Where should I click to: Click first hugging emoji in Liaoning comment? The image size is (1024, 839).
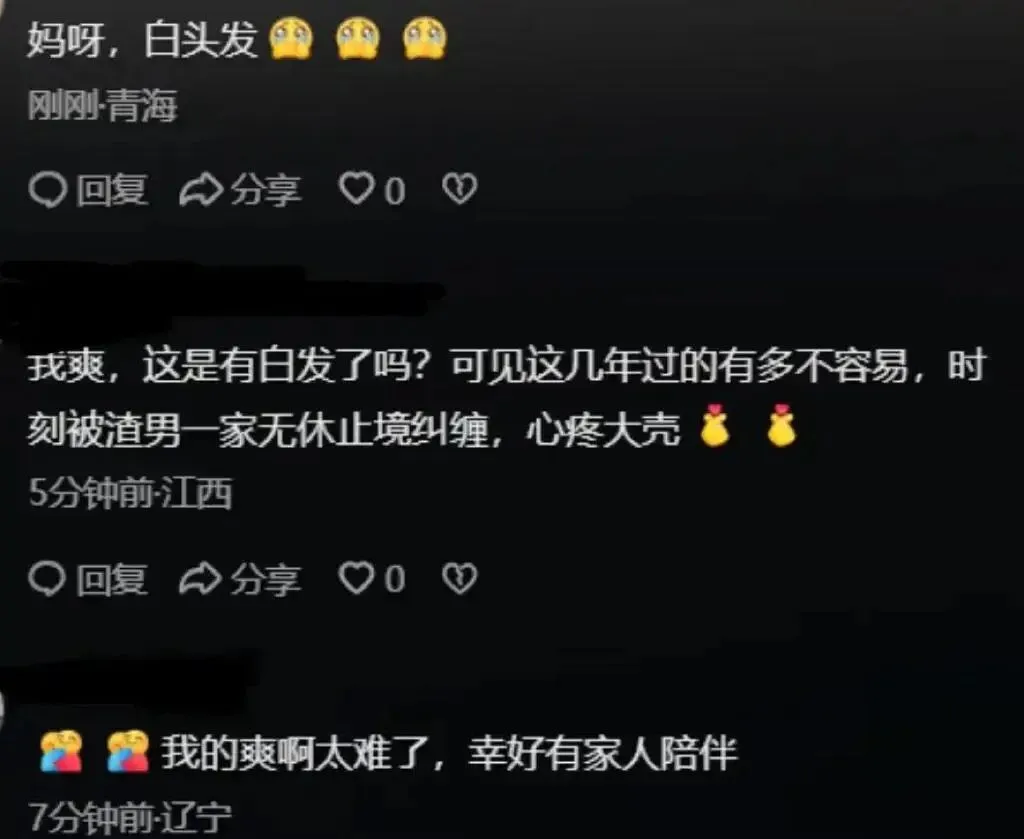point(61,751)
